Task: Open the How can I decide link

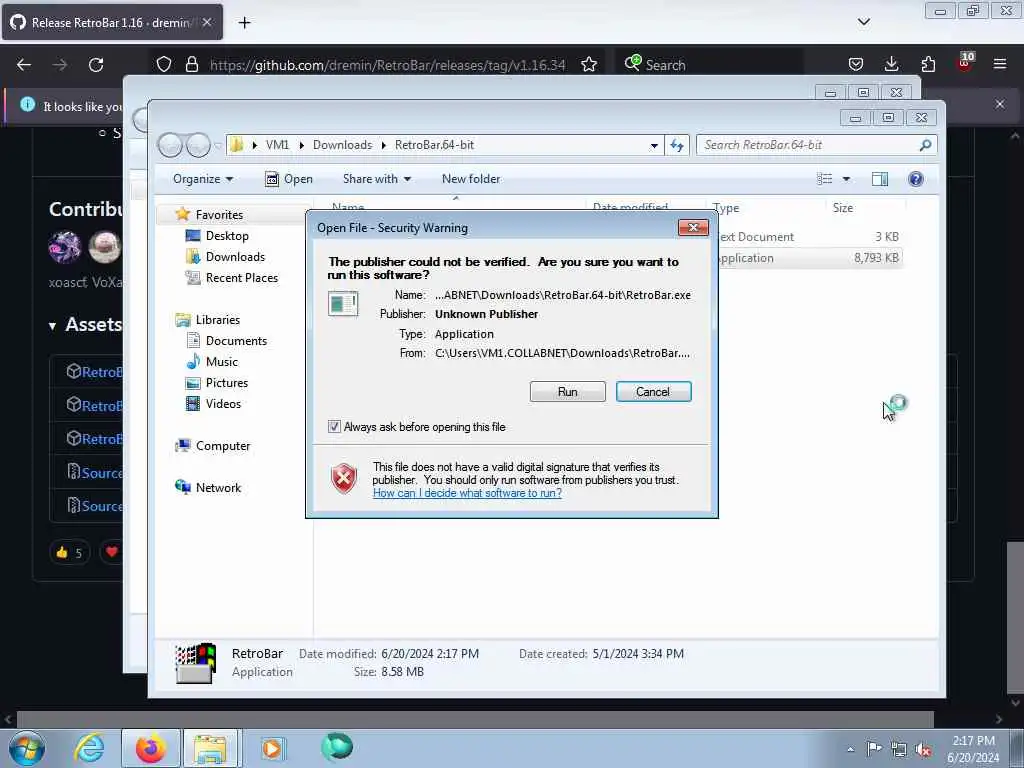Action: point(467,493)
